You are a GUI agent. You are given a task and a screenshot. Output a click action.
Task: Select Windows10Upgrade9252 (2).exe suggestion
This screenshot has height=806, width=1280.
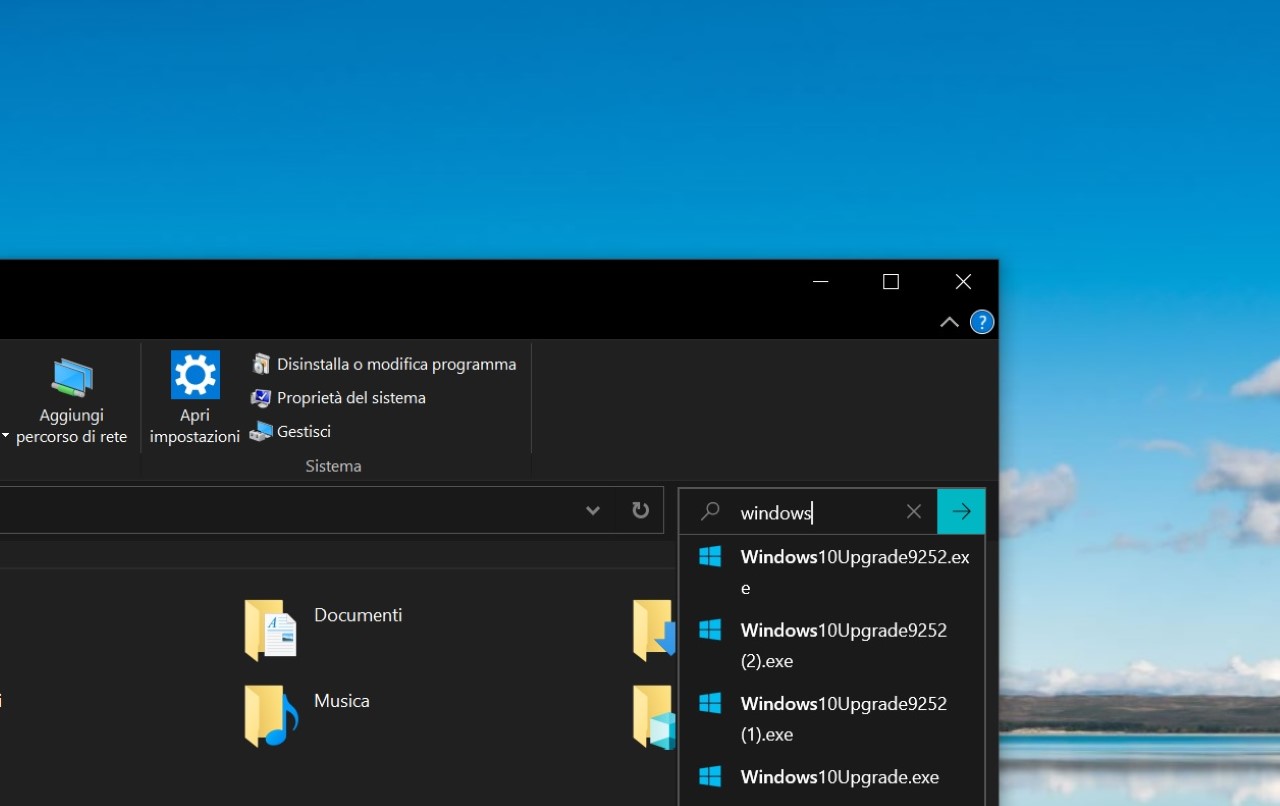(832, 645)
